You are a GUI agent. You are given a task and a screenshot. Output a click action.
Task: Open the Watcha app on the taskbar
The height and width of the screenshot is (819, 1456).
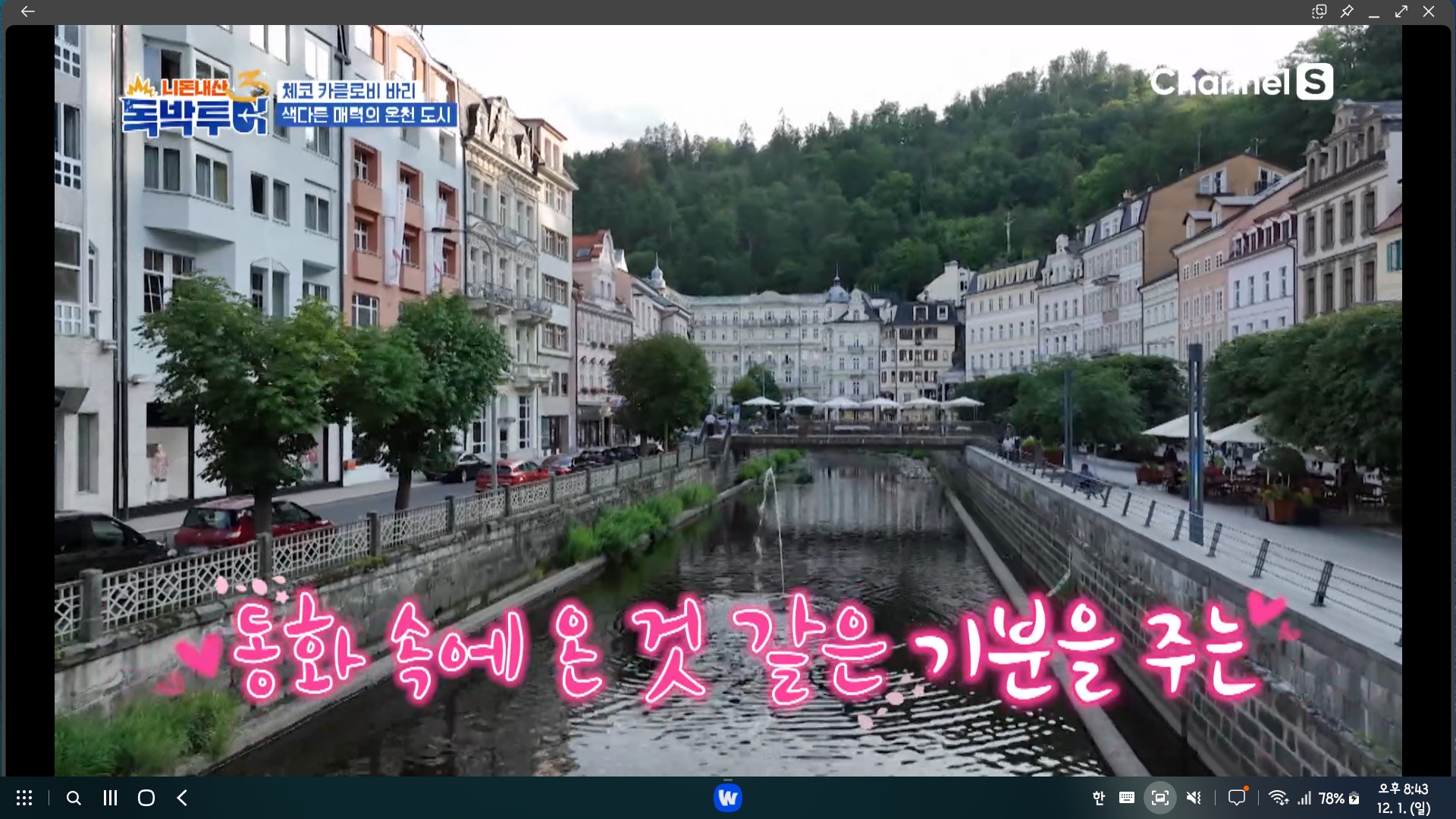coord(727,798)
